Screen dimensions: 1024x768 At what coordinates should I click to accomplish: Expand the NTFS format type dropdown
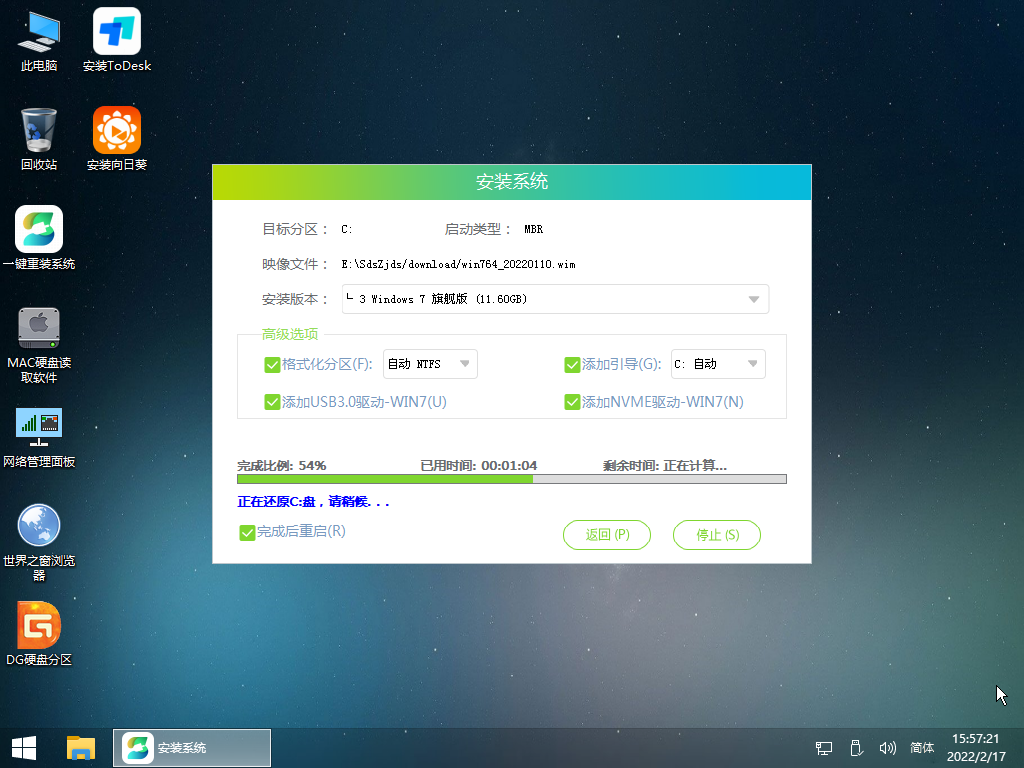click(x=463, y=364)
